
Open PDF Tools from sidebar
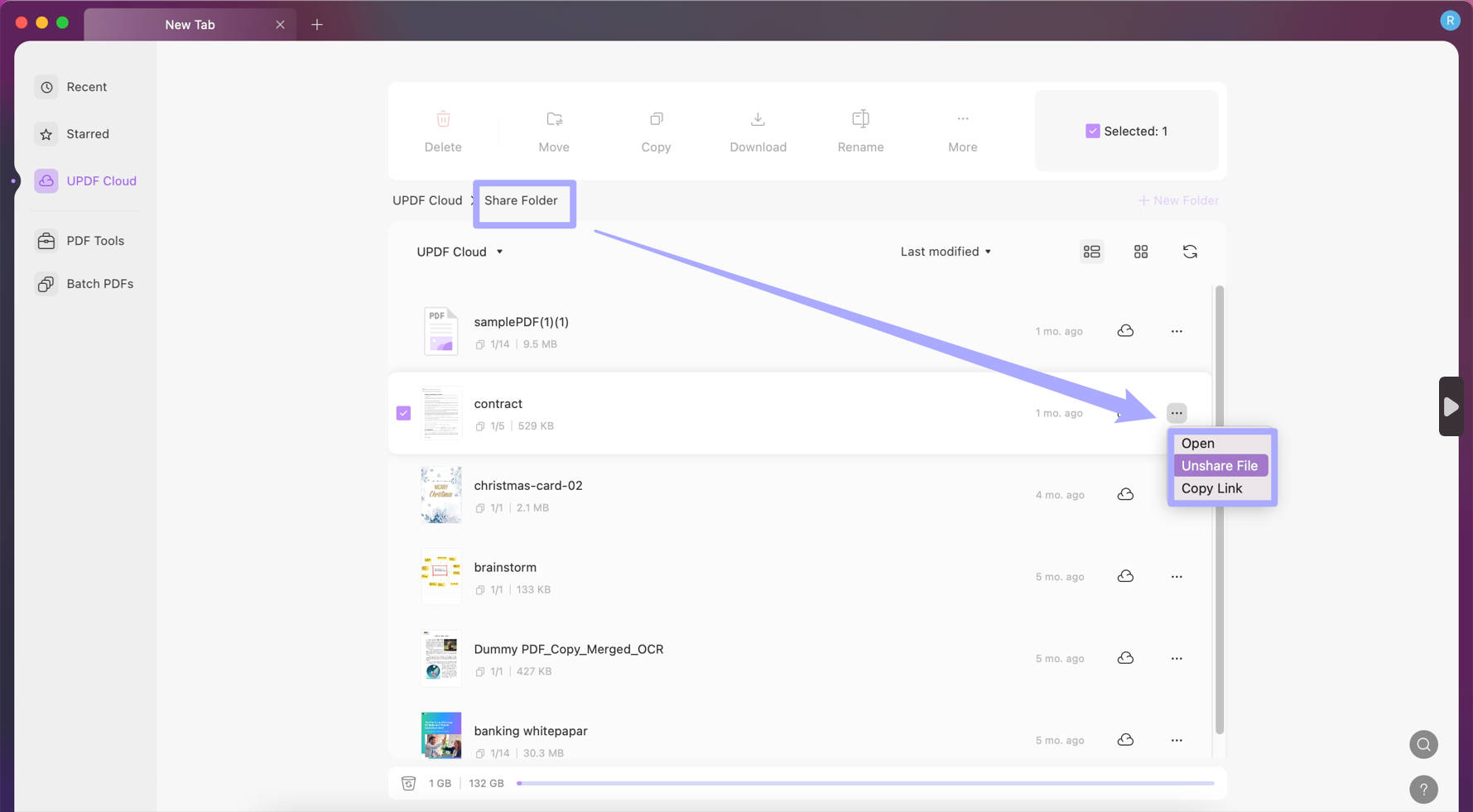(x=79, y=241)
